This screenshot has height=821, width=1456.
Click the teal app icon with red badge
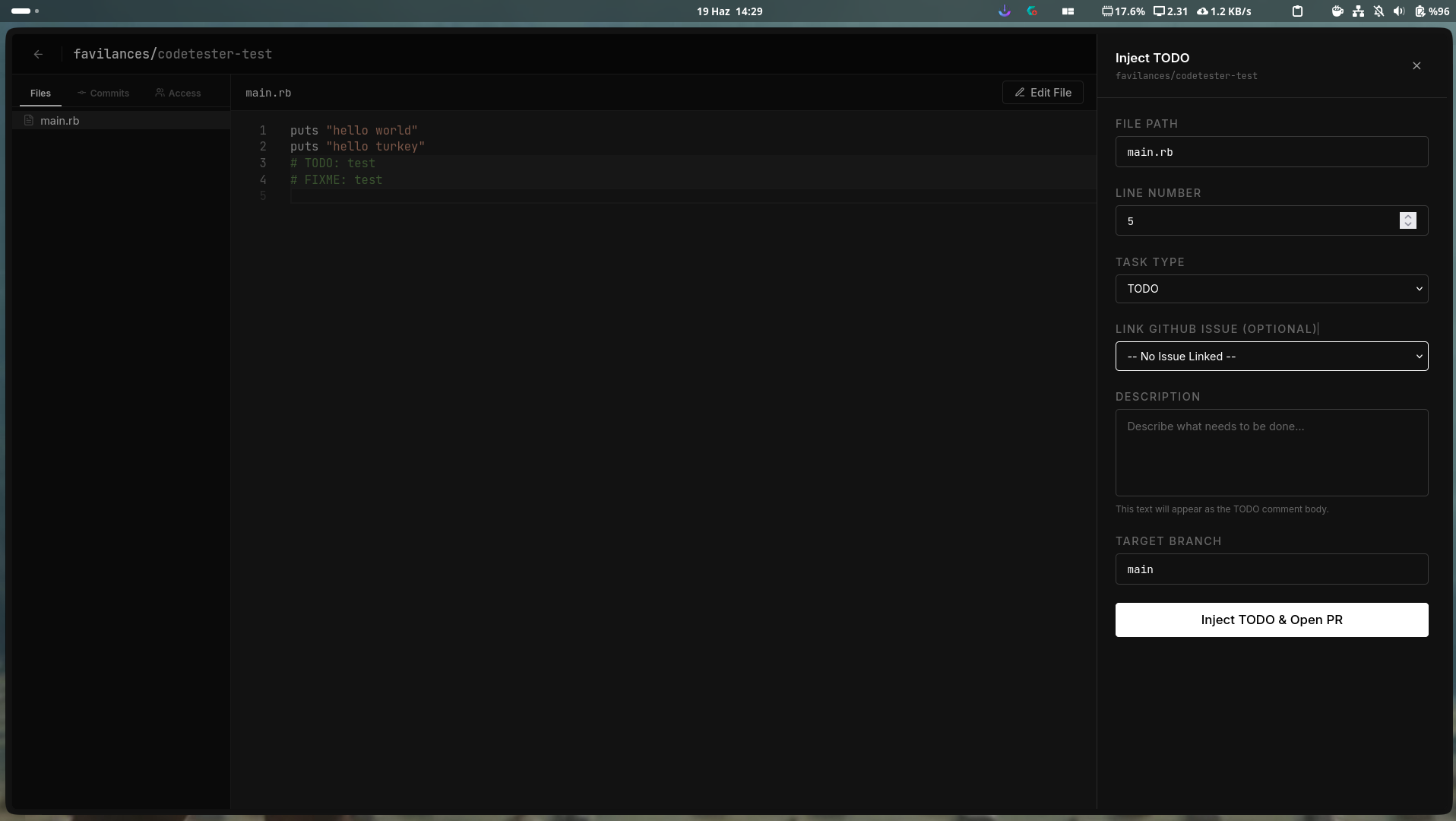(x=1032, y=11)
